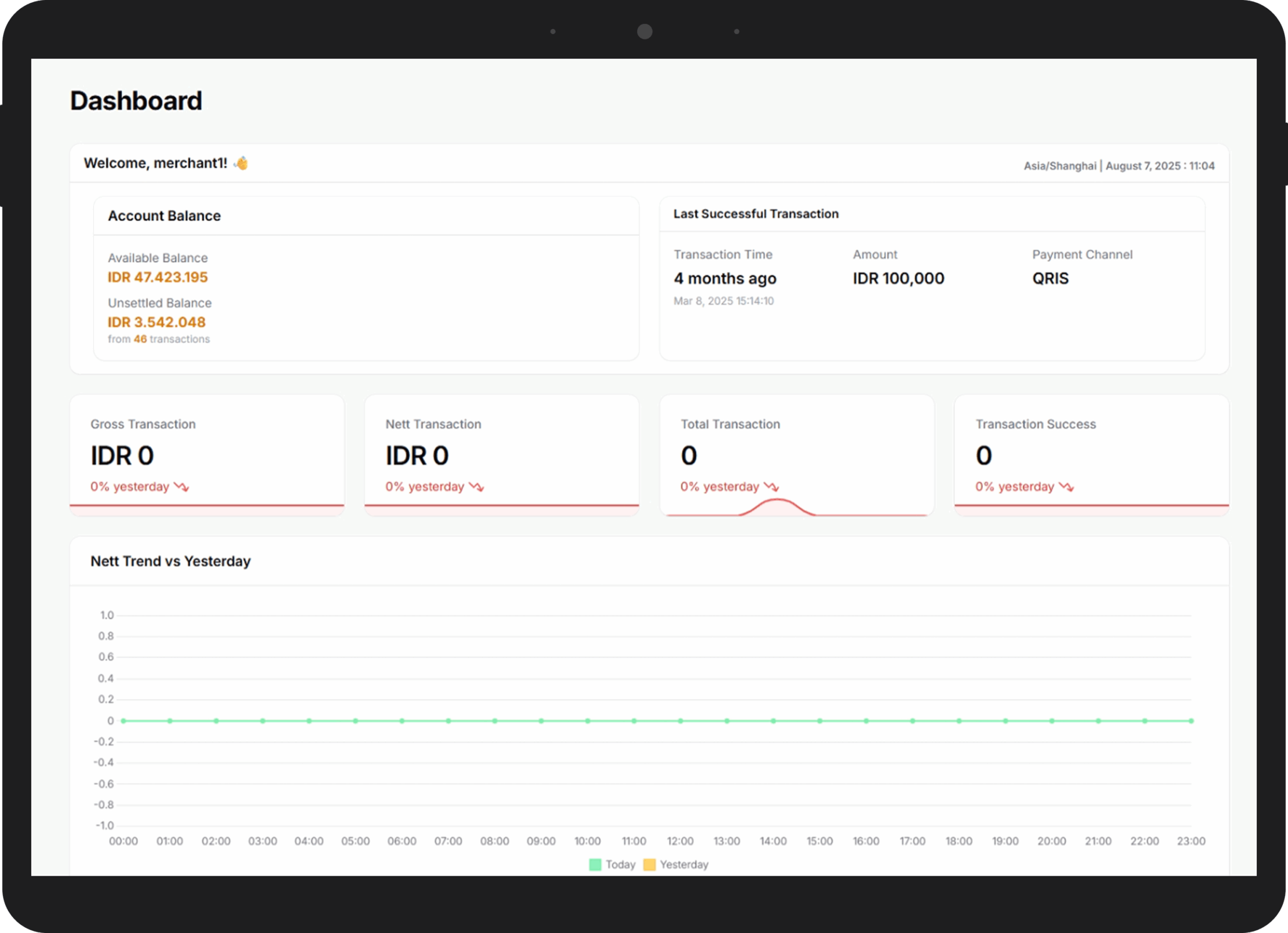Toggle the Yesterday legend yellow swatch
The height and width of the screenshot is (933, 1288).
649,864
